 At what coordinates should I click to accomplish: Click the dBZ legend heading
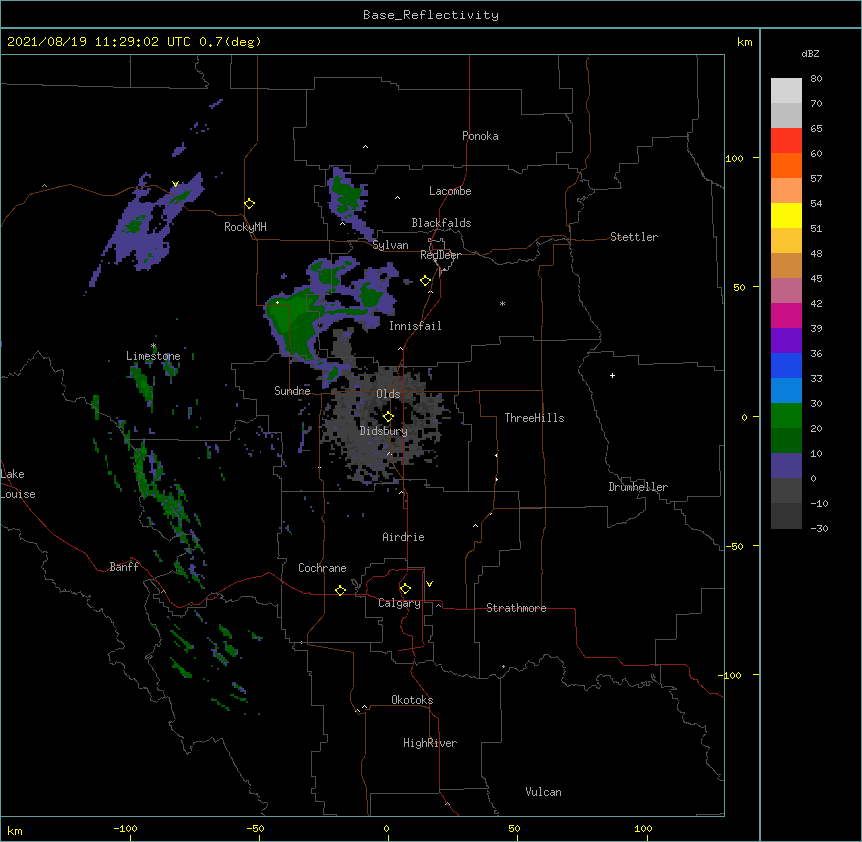(810, 54)
